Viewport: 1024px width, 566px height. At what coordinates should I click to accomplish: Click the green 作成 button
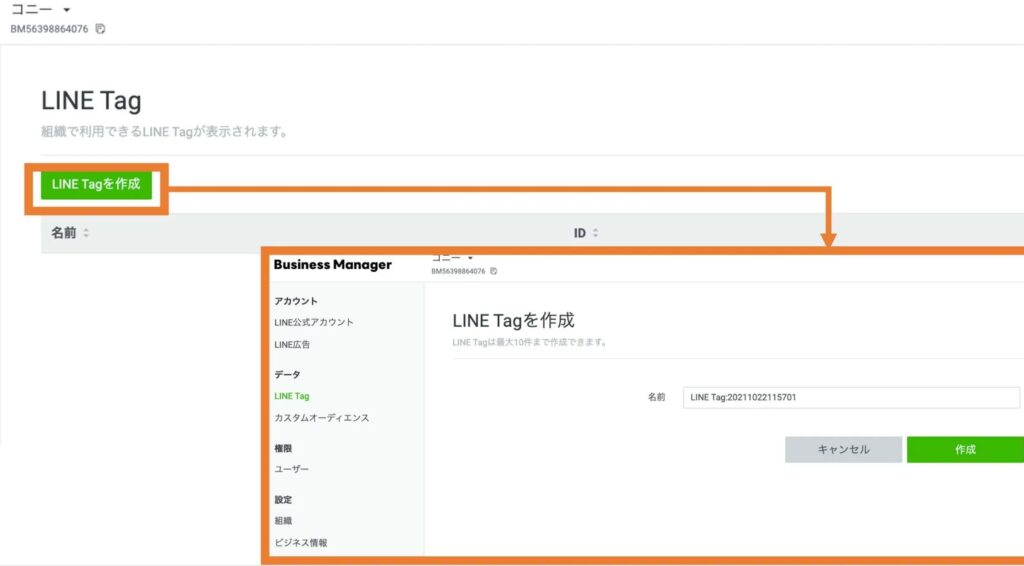[x=965, y=450]
